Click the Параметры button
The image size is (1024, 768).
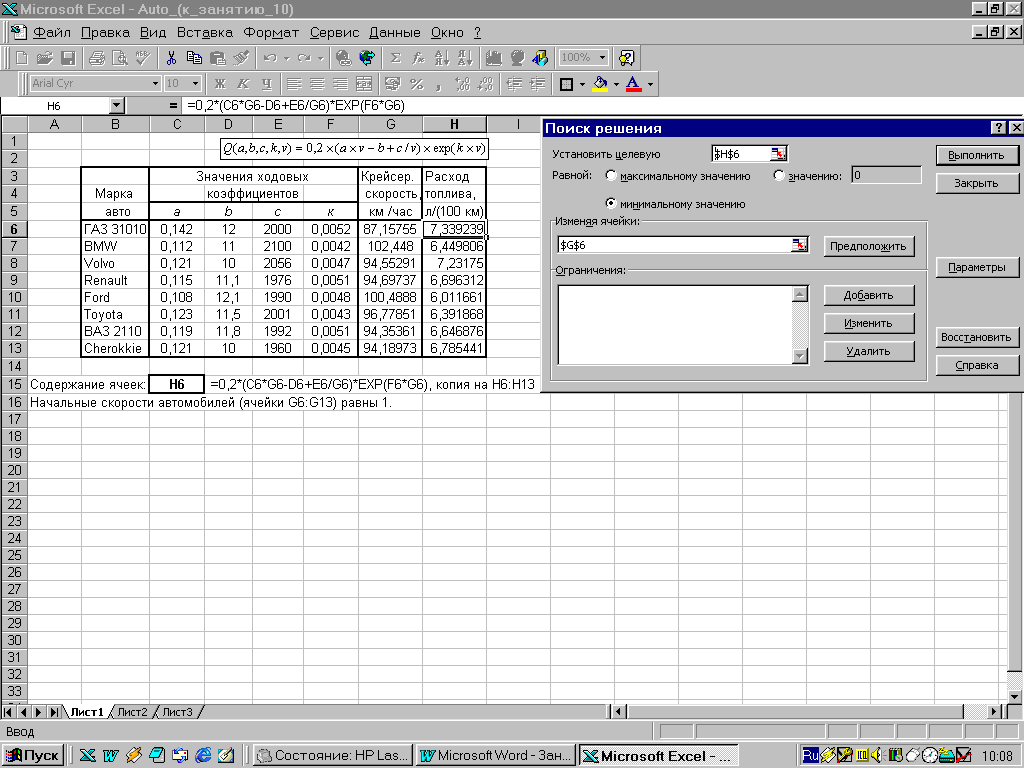(x=976, y=268)
